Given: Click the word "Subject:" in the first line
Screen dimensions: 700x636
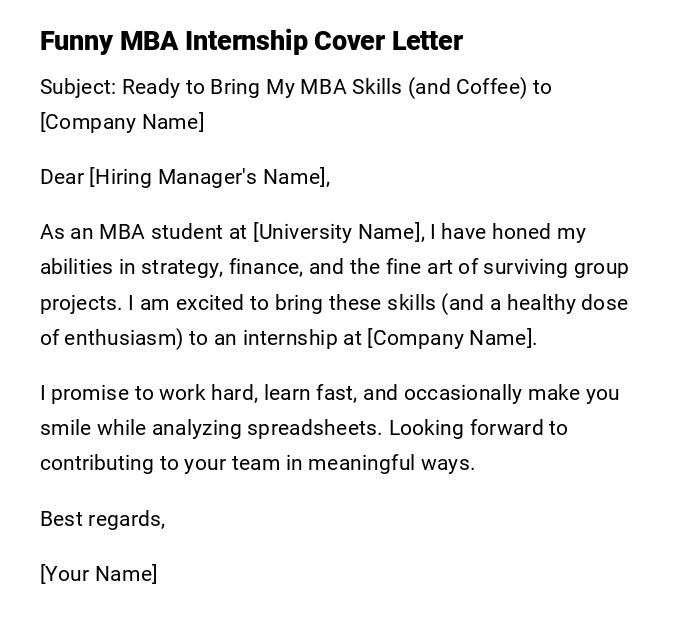Looking at the screenshot, I should (78, 87).
